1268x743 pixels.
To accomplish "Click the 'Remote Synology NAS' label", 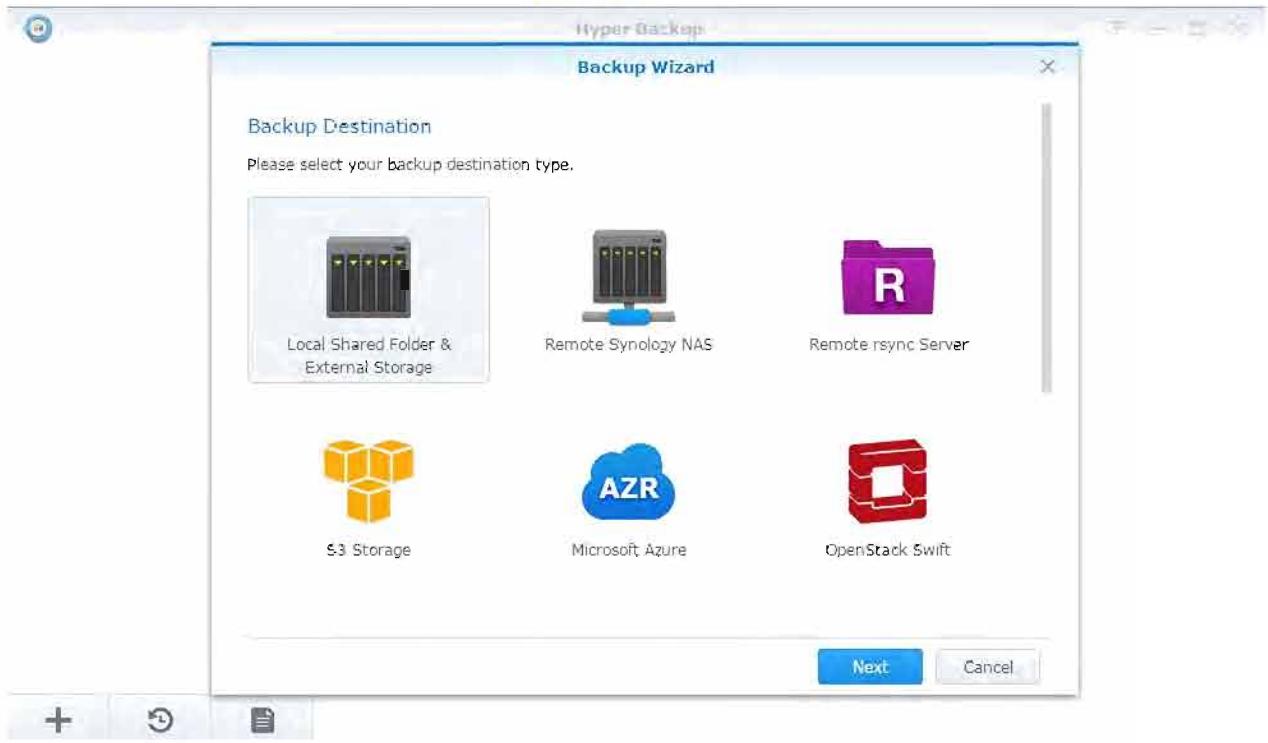I will (x=628, y=345).
